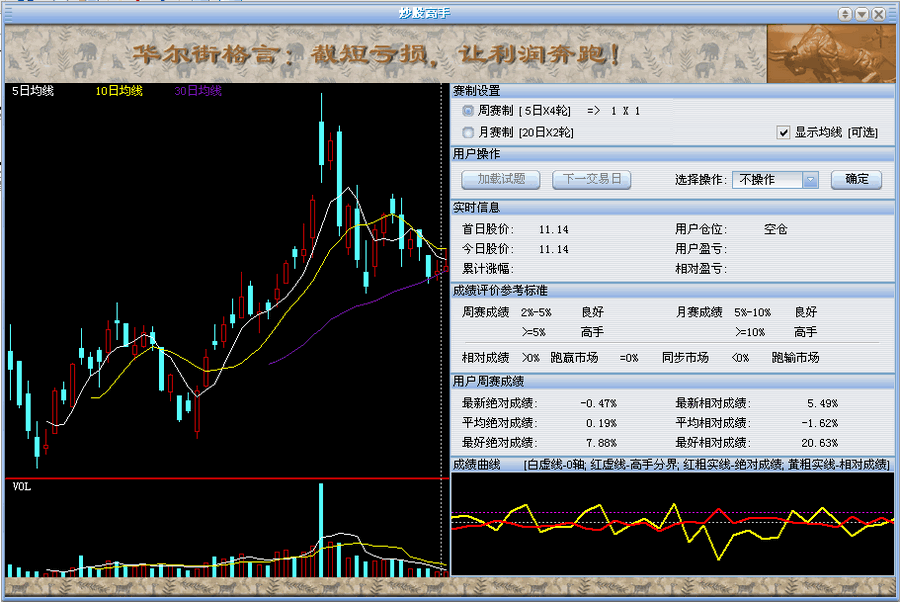
Task: Expand the operation combo box arrow
Action: 810,179
